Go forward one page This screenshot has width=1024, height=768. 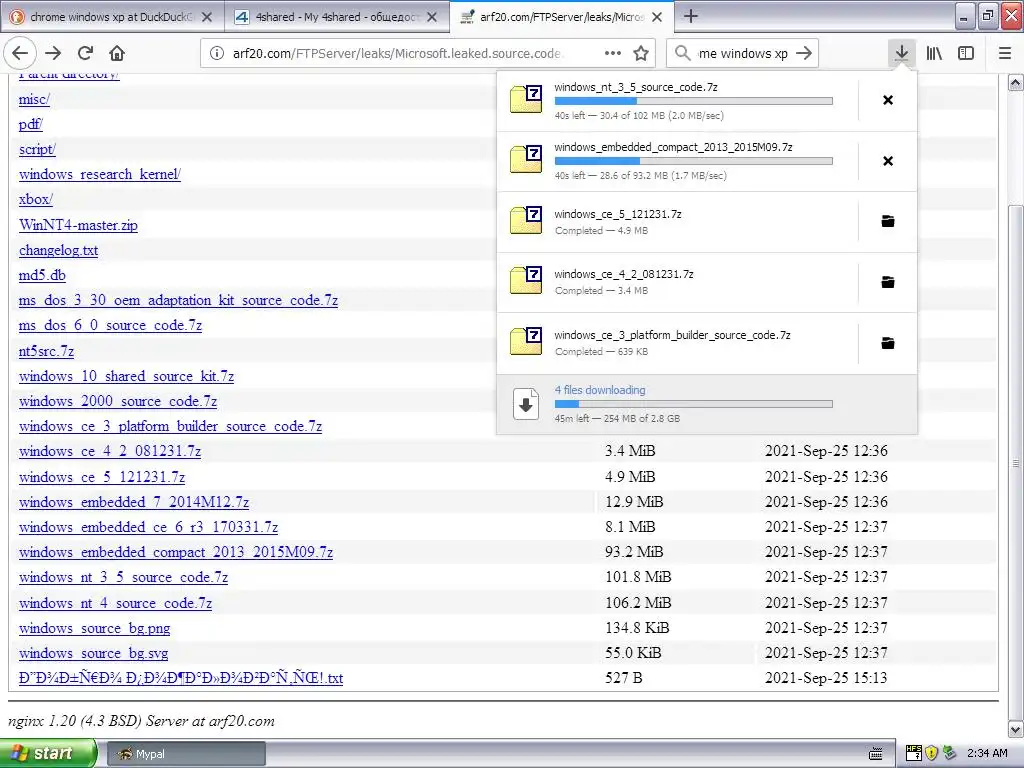pos(53,54)
